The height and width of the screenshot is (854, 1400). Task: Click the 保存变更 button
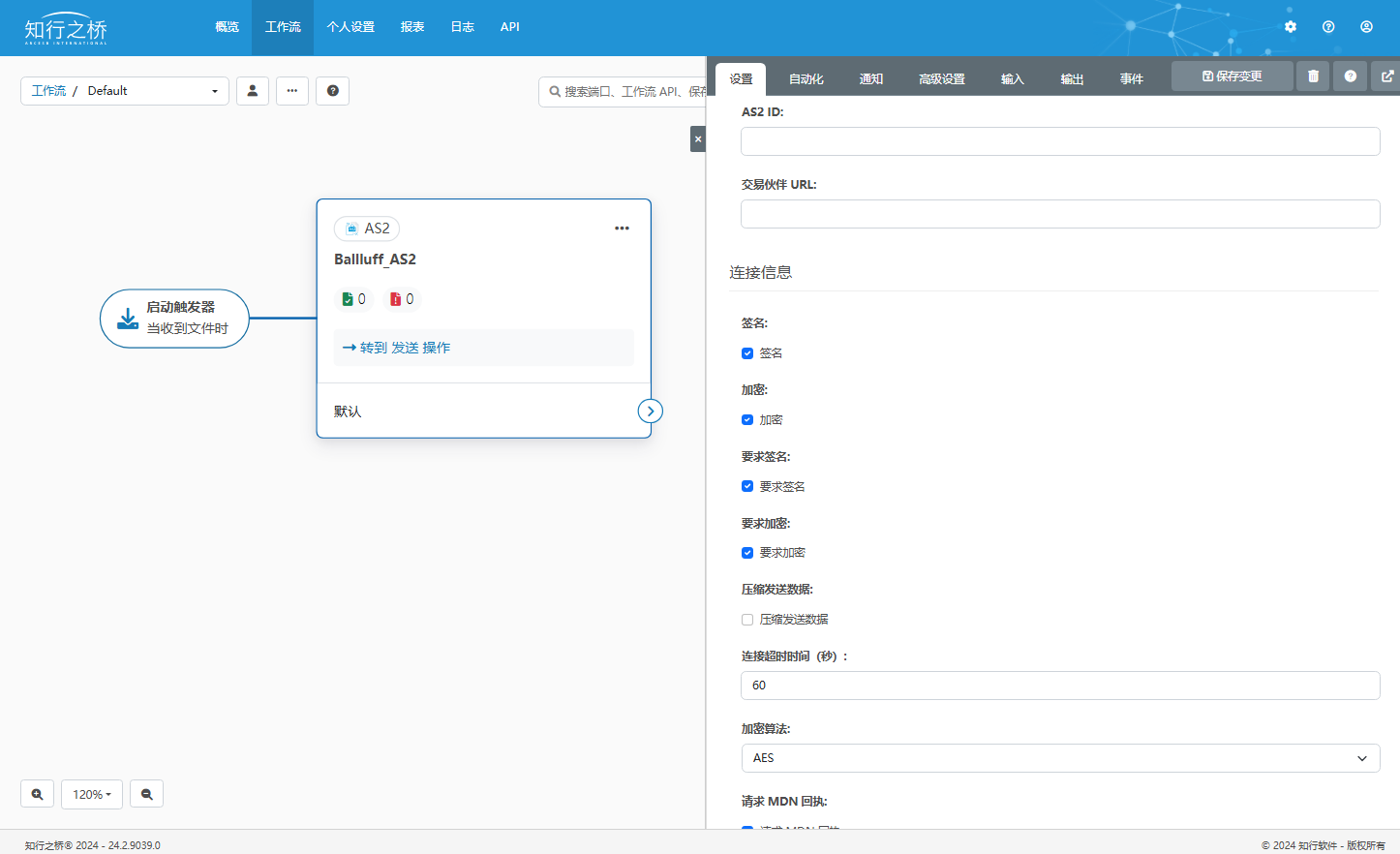(x=1232, y=76)
